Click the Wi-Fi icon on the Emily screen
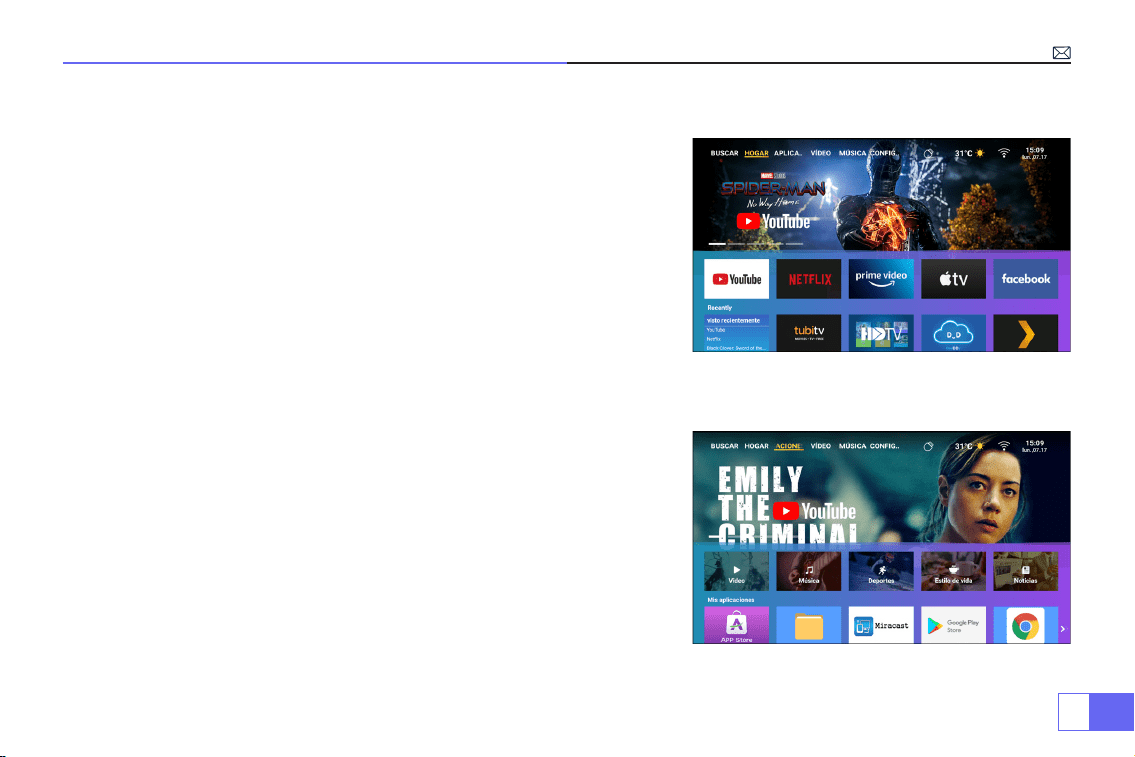The width and height of the screenshot is (1135, 757). [x=1004, y=446]
